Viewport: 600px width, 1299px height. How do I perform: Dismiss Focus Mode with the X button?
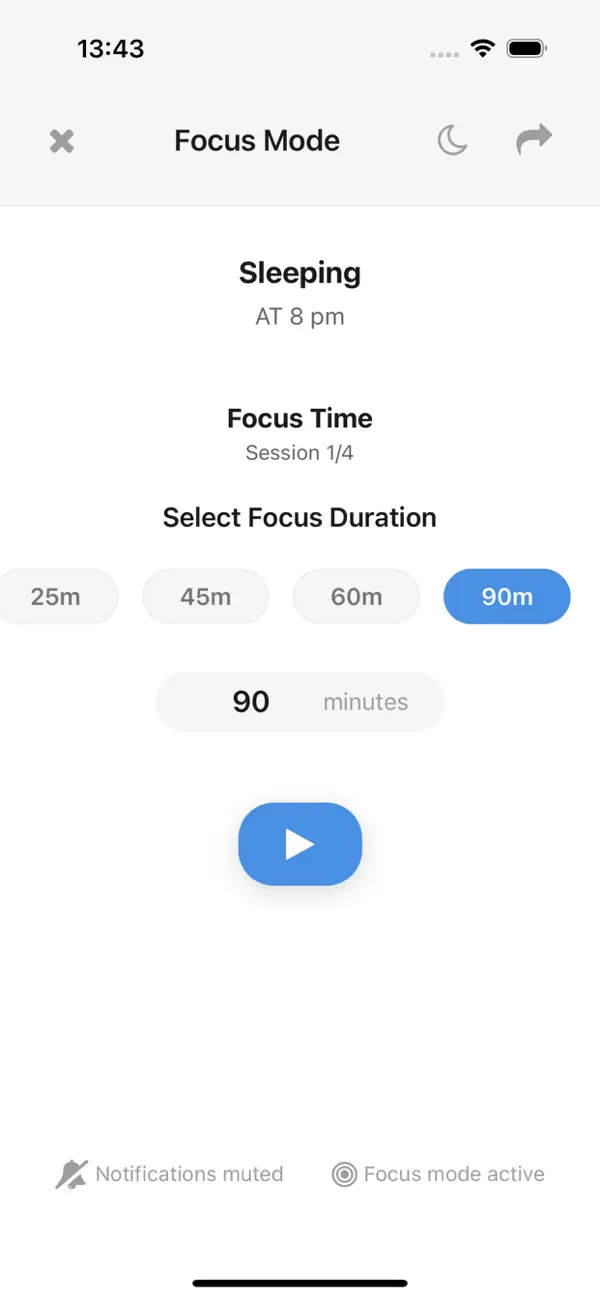click(x=61, y=140)
